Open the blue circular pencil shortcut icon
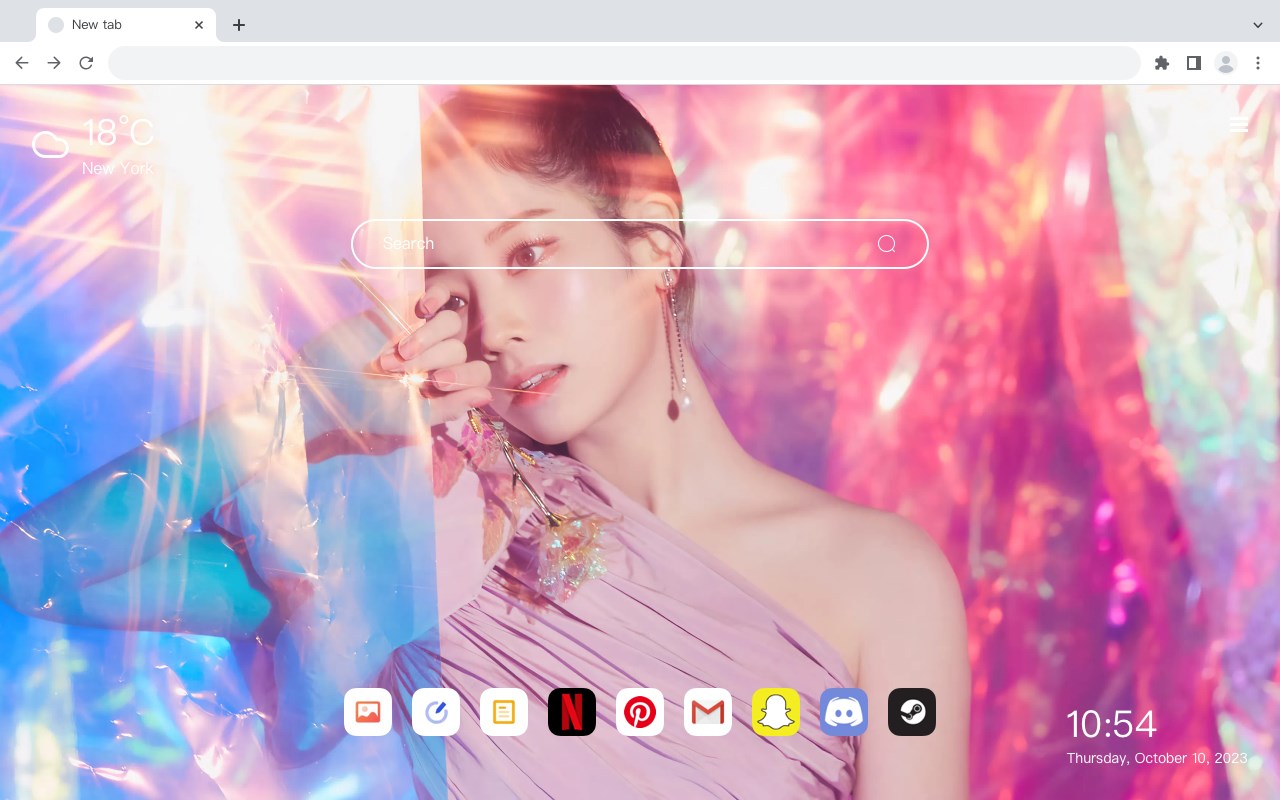The image size is (1280, 800). tap(436, 712)
